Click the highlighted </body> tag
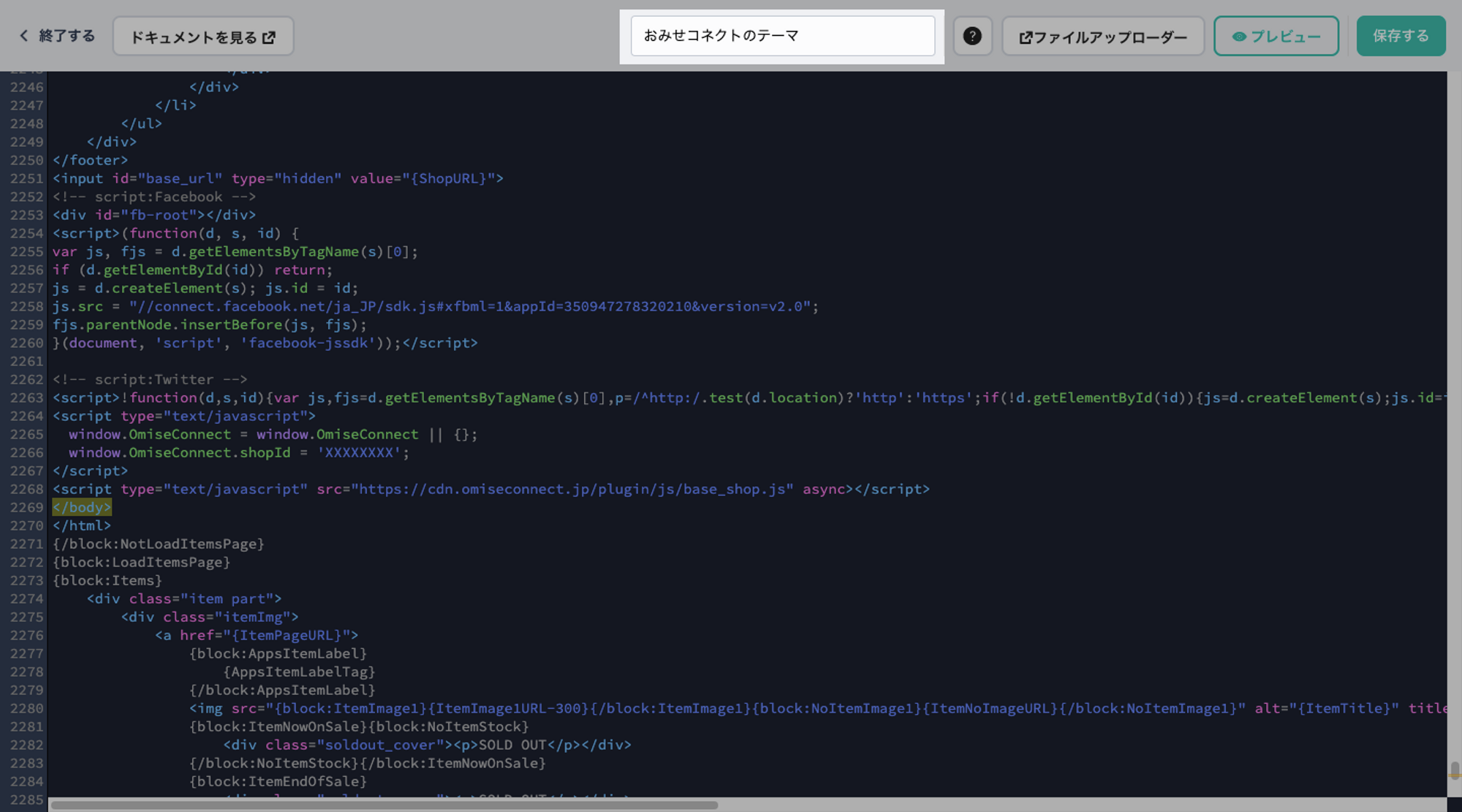 [x=82, y=507]
